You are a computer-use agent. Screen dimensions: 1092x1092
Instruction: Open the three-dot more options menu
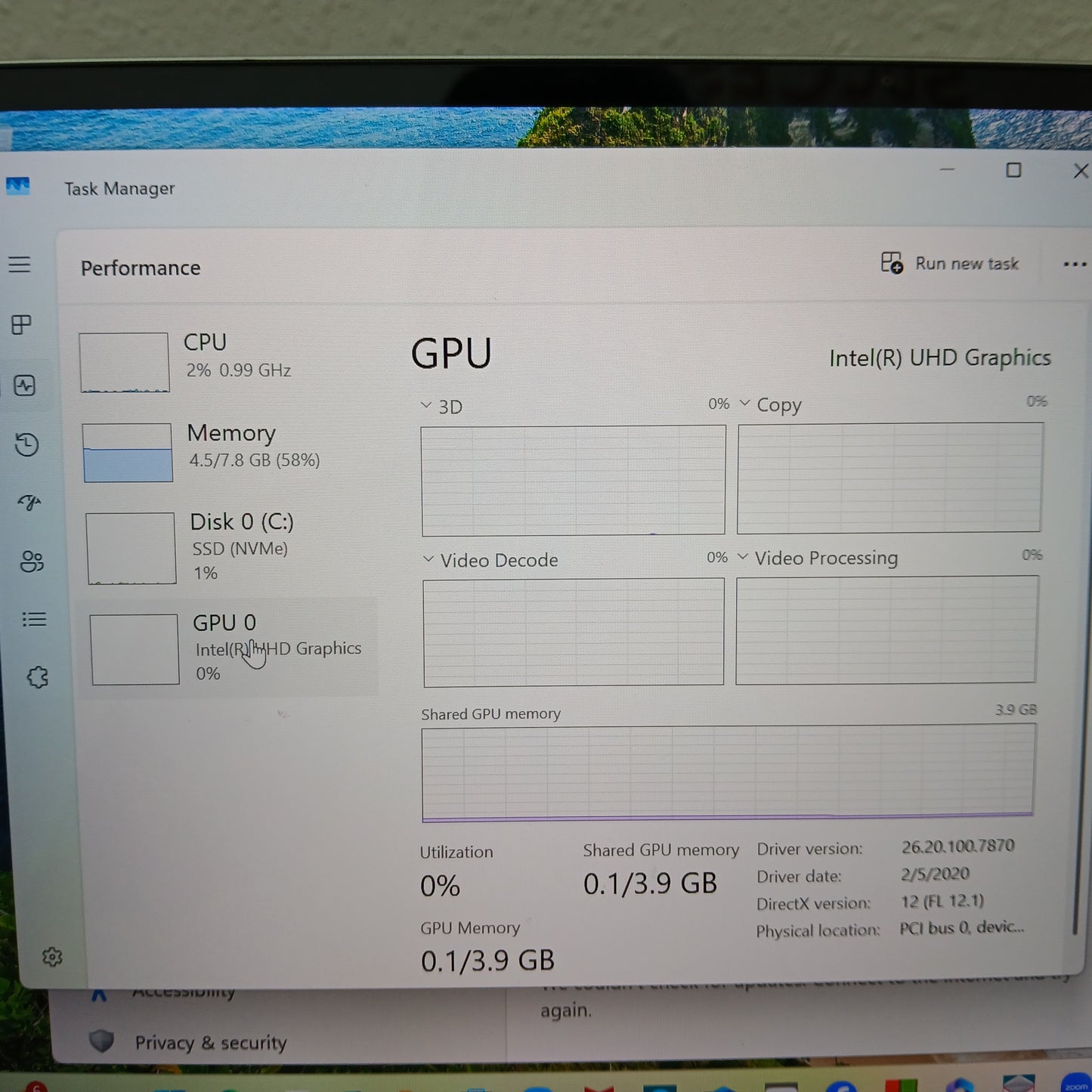1075,264
